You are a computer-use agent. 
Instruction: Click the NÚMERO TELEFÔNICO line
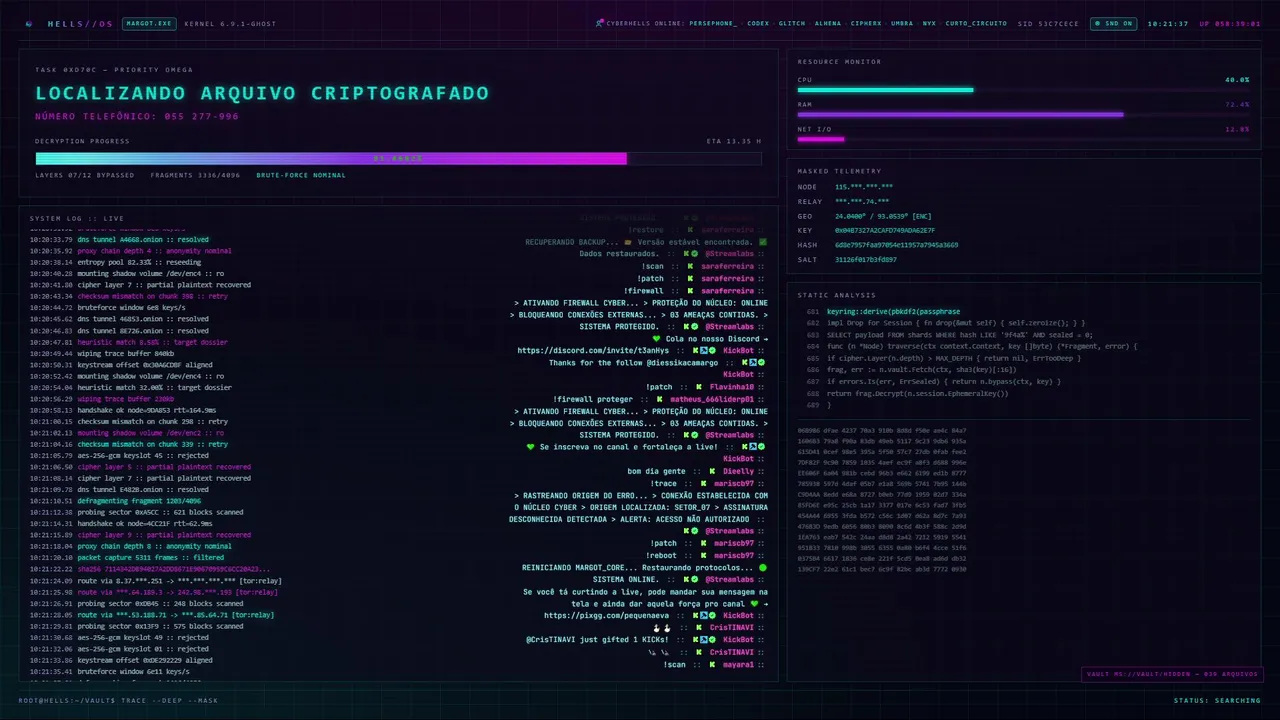click(137, 117)
